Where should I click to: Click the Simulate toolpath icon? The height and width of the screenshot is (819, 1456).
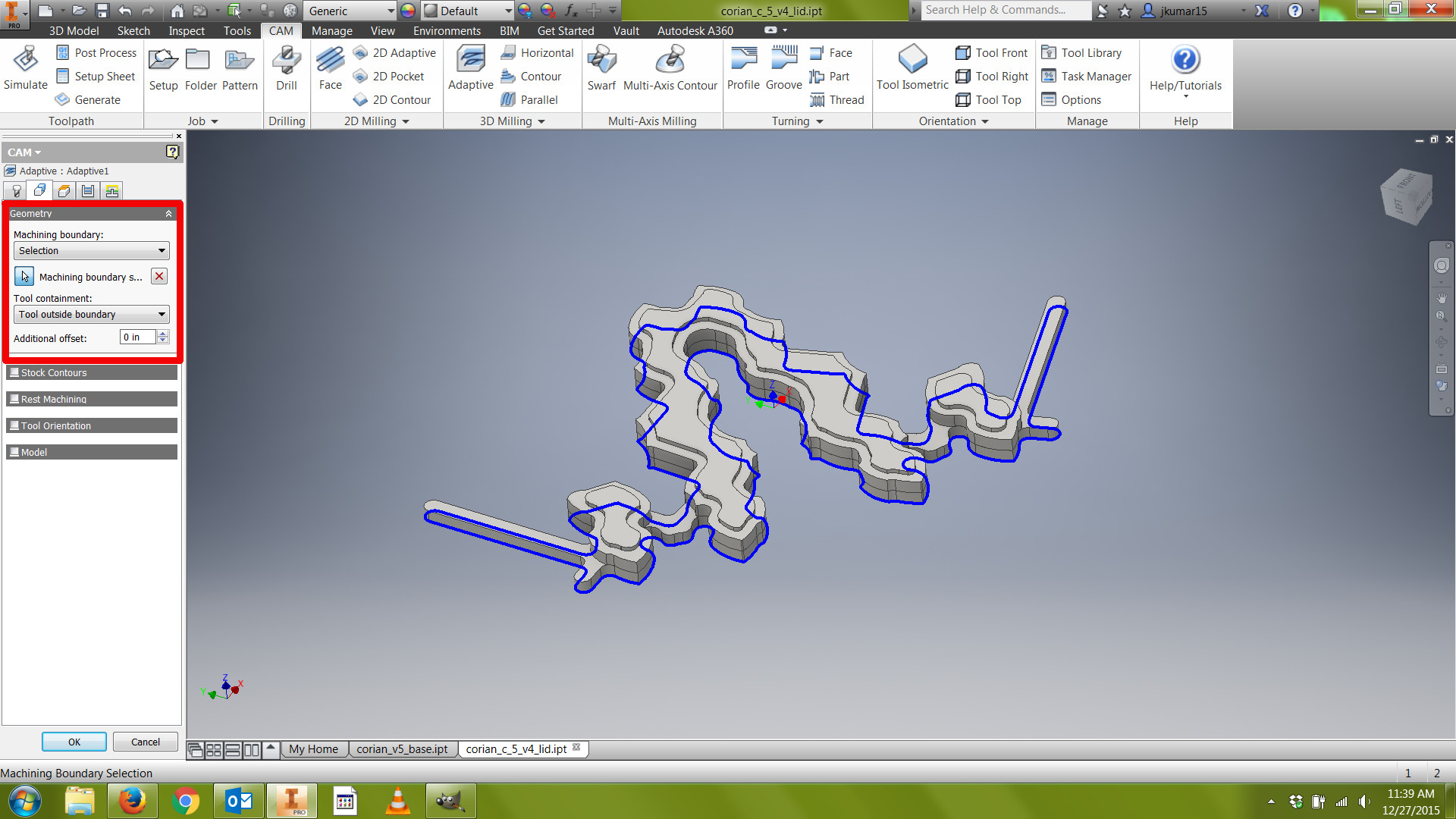(x=26, y=68)
